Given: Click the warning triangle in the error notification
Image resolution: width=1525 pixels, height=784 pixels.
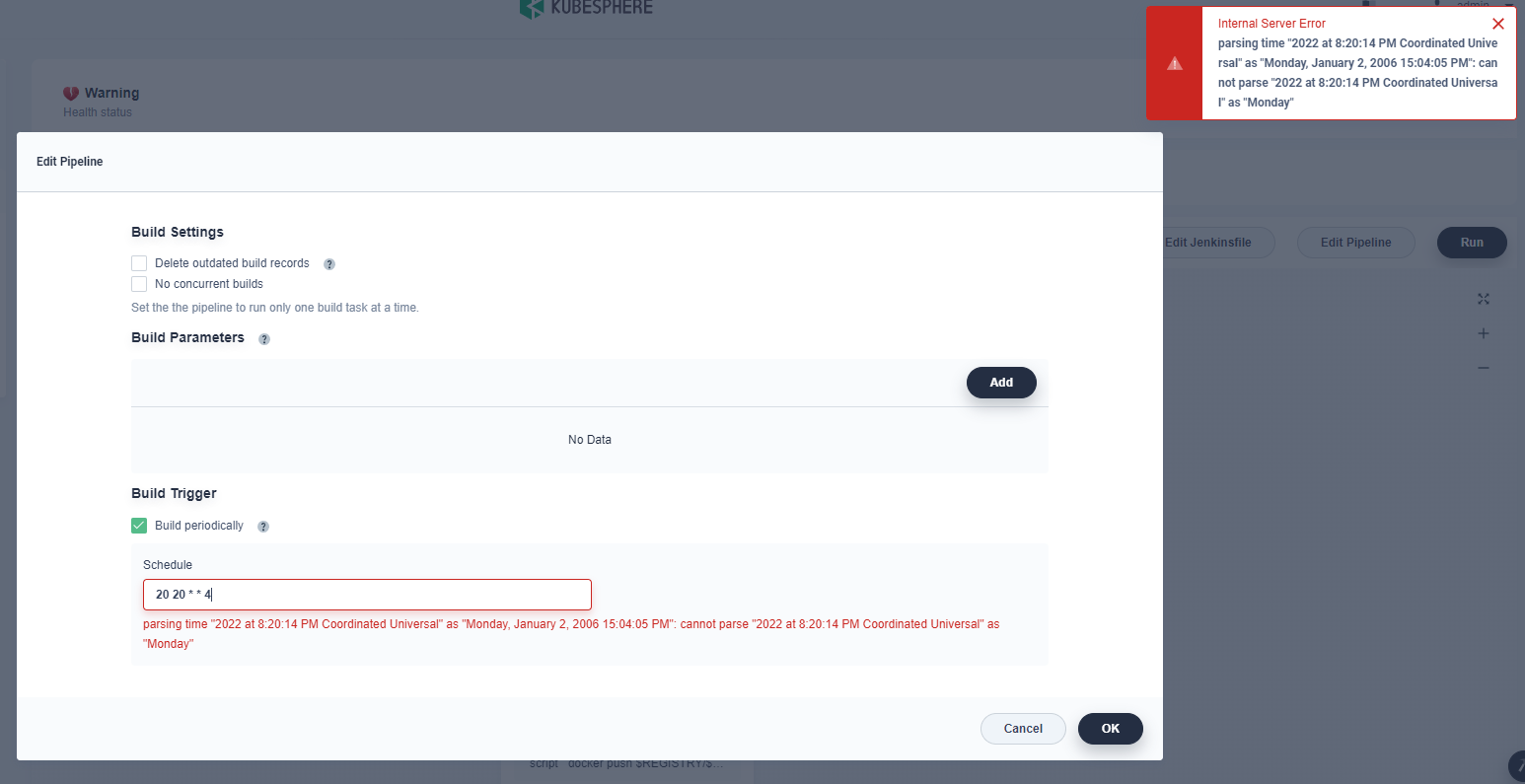Looking at the screenshot, I should point(1174,63).
